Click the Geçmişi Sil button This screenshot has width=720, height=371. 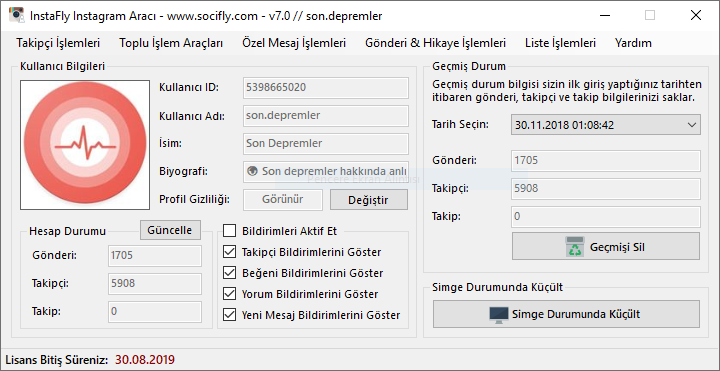pyautogui.click(x=606, y=247)
